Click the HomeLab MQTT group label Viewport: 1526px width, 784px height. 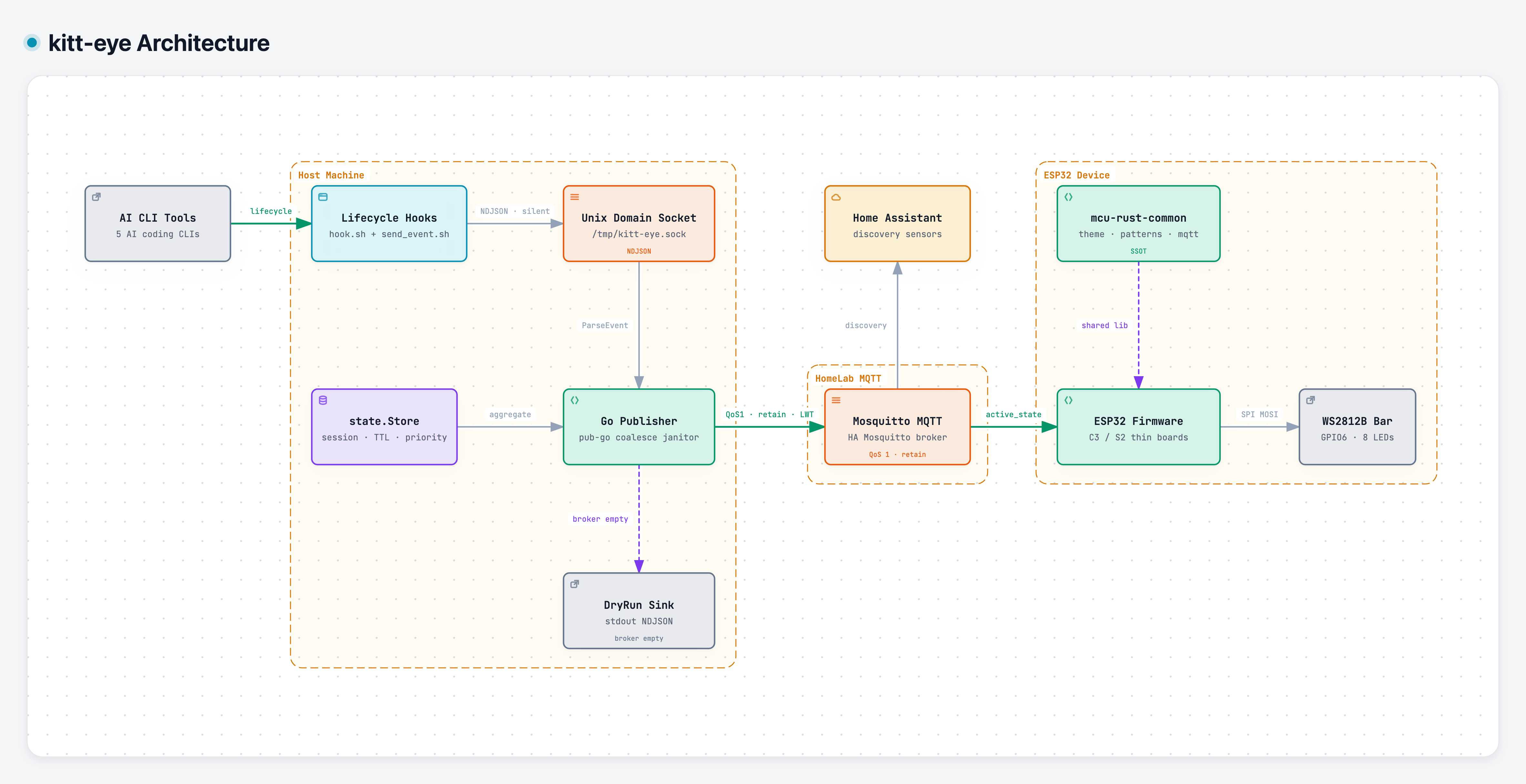[848, 378]
